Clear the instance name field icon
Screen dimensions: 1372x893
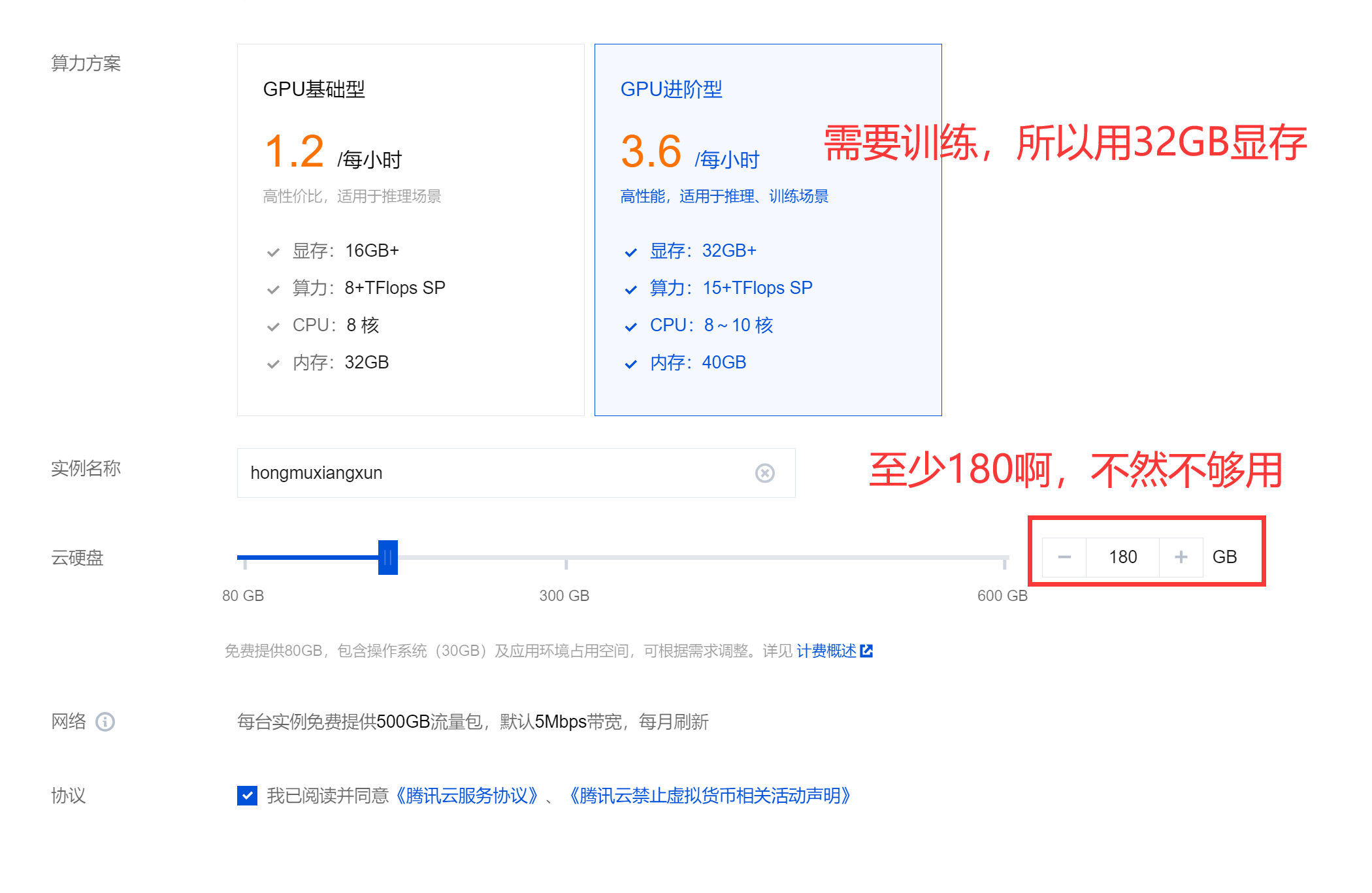tap(764, 473)
